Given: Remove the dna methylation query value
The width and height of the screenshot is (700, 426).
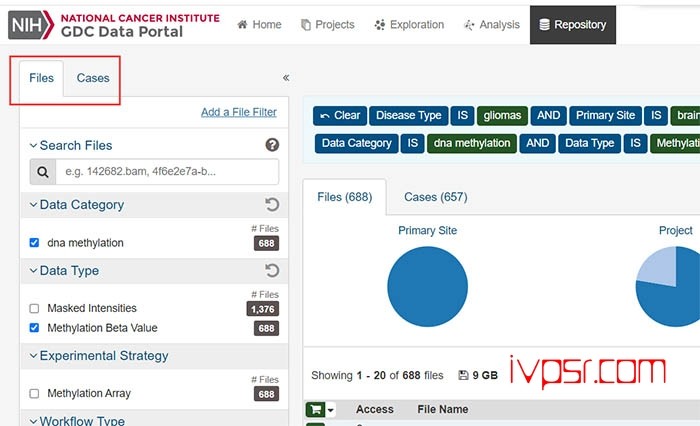Looking at the screenshot, I should [472, 143].
